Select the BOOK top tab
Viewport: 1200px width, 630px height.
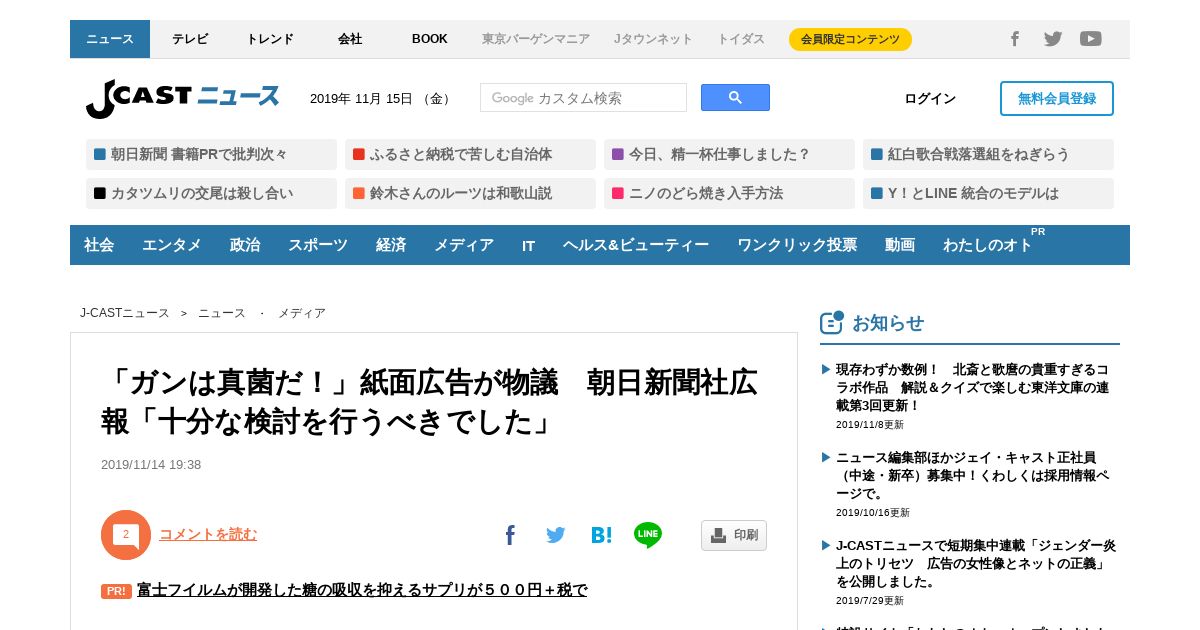coord(430,39)
